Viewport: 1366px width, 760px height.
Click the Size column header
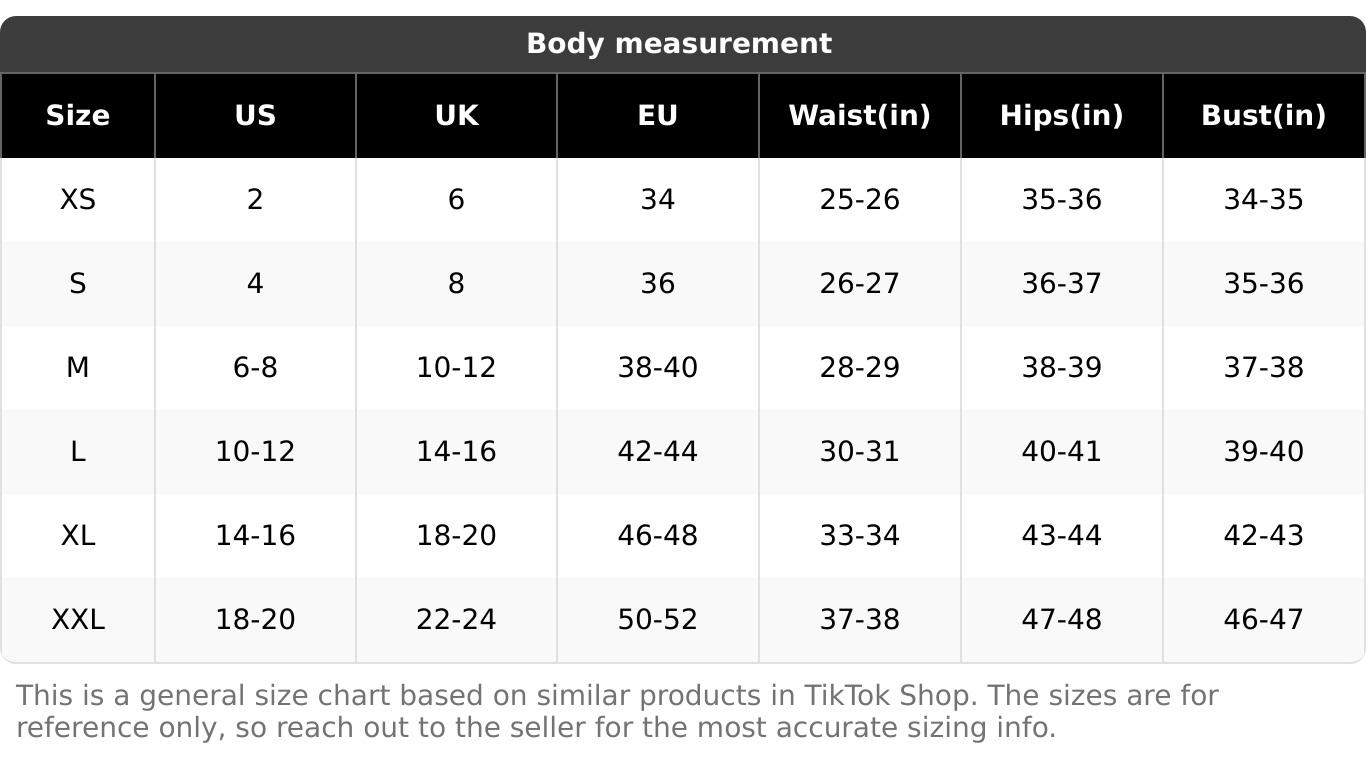pos(78,116)
